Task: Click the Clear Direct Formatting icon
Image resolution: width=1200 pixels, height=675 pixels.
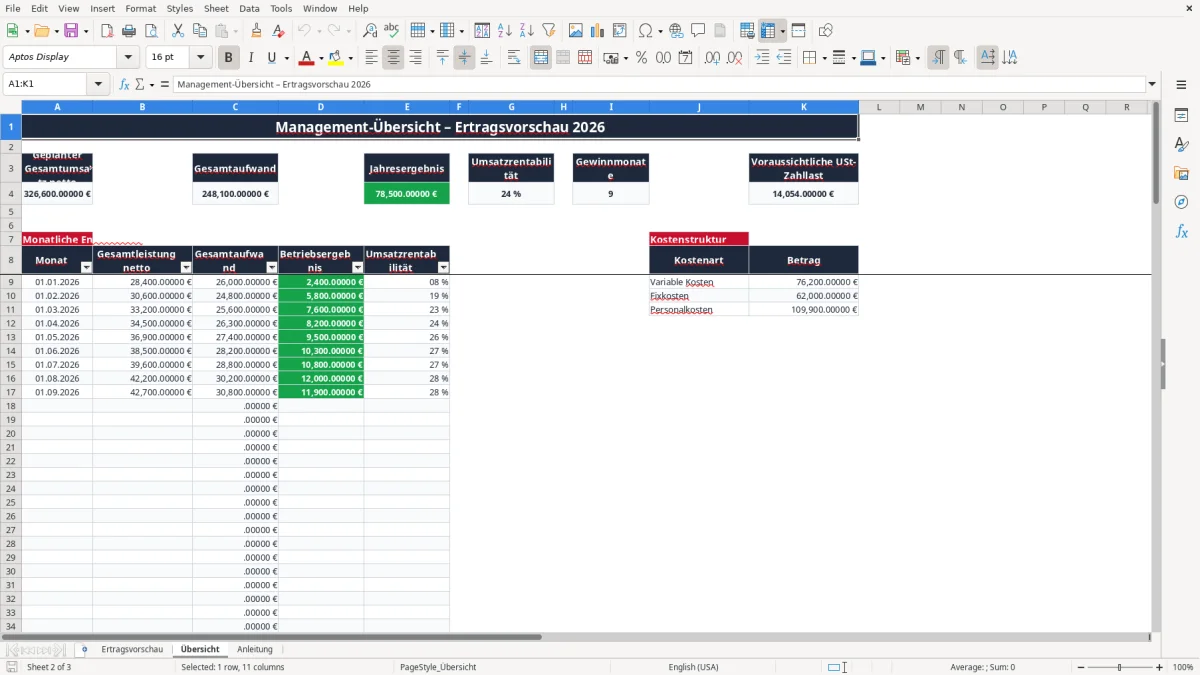Action: 279,31
